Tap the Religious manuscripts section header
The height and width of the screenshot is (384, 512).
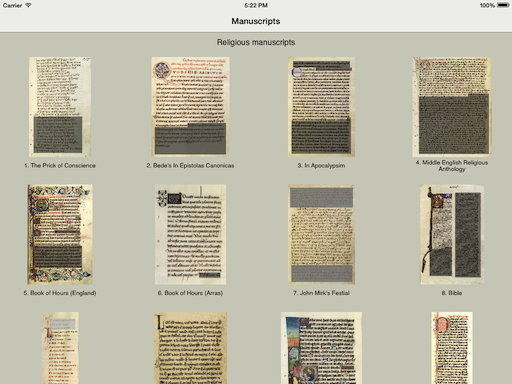[256, 42]
